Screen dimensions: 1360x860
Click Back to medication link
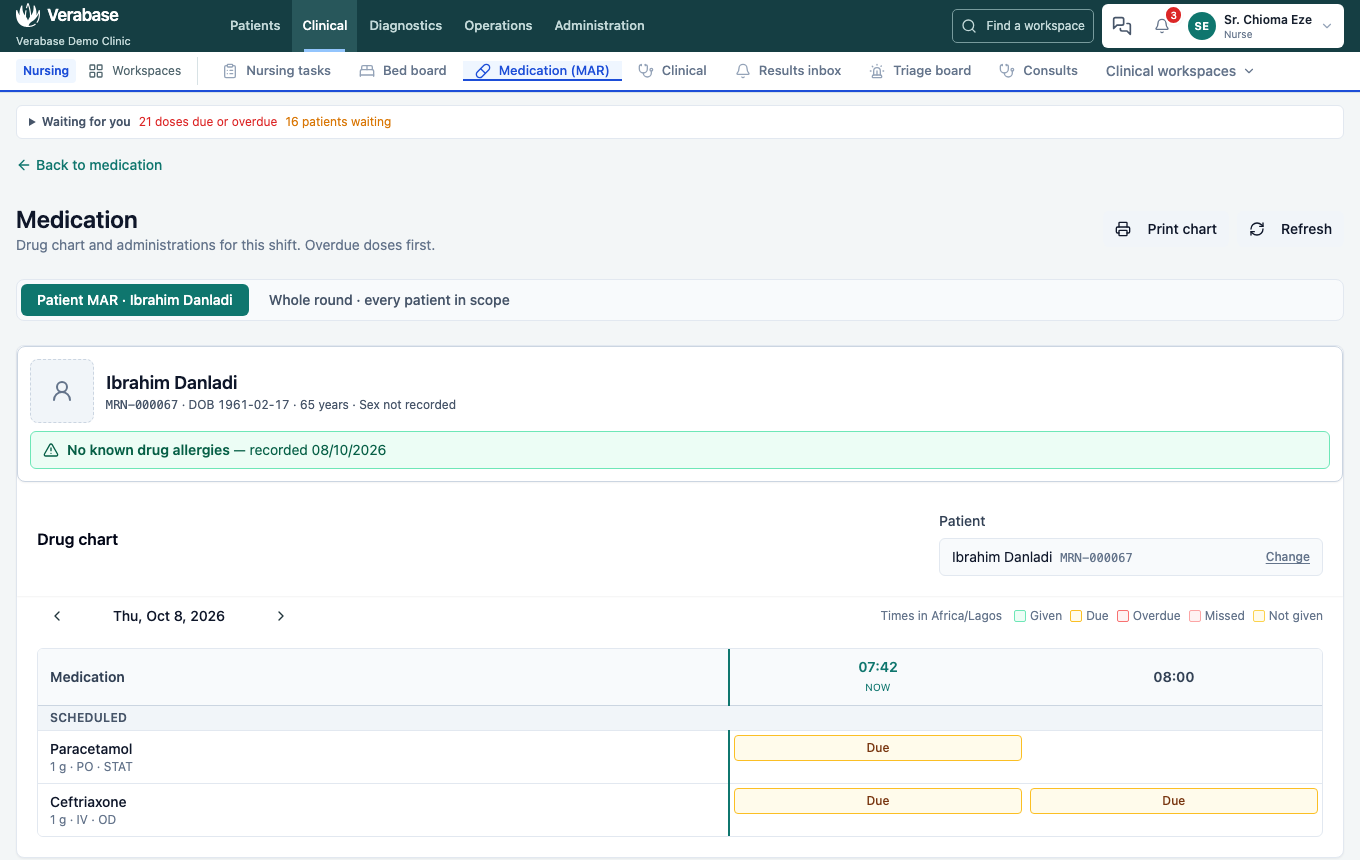point(89,165)
